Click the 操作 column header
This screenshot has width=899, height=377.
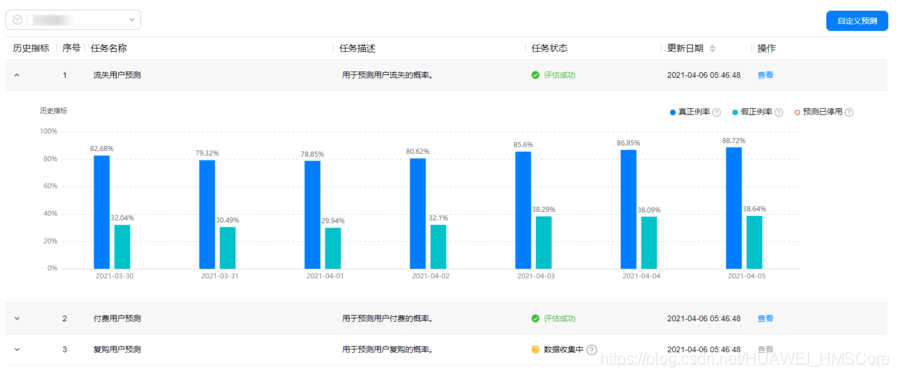tap(766, 49)
